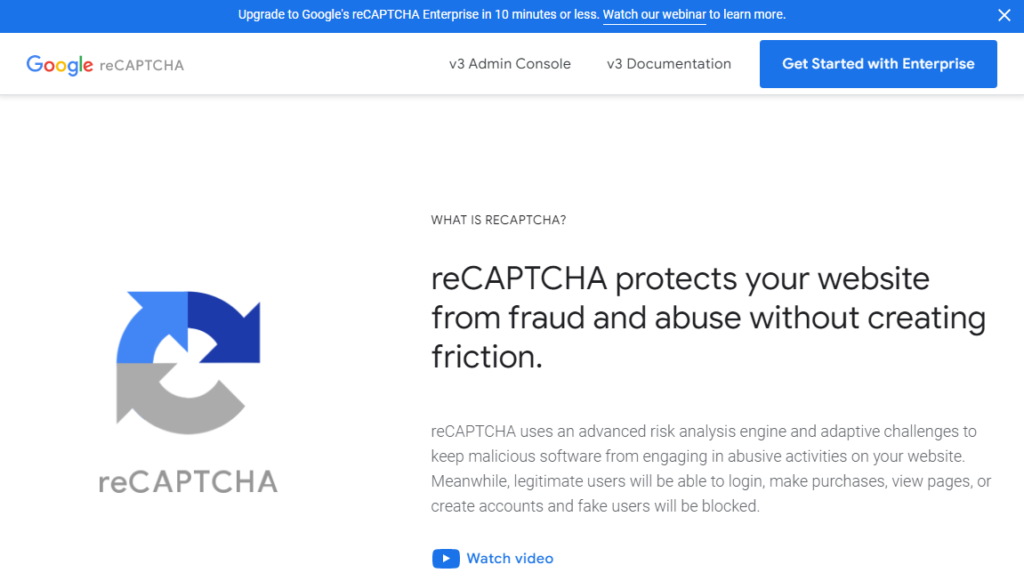Dismiss the blue upgrade announcement banner
Image resolution: width=1024 pixels, height=581 pixels.
coord(1004,15)
